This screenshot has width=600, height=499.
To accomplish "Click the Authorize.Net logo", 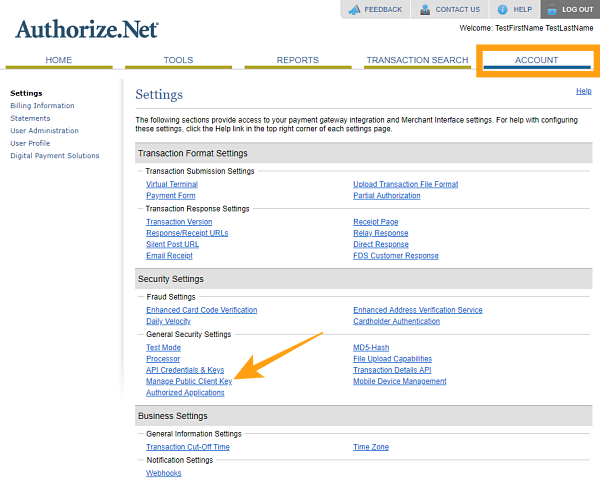I will (86, 29).
